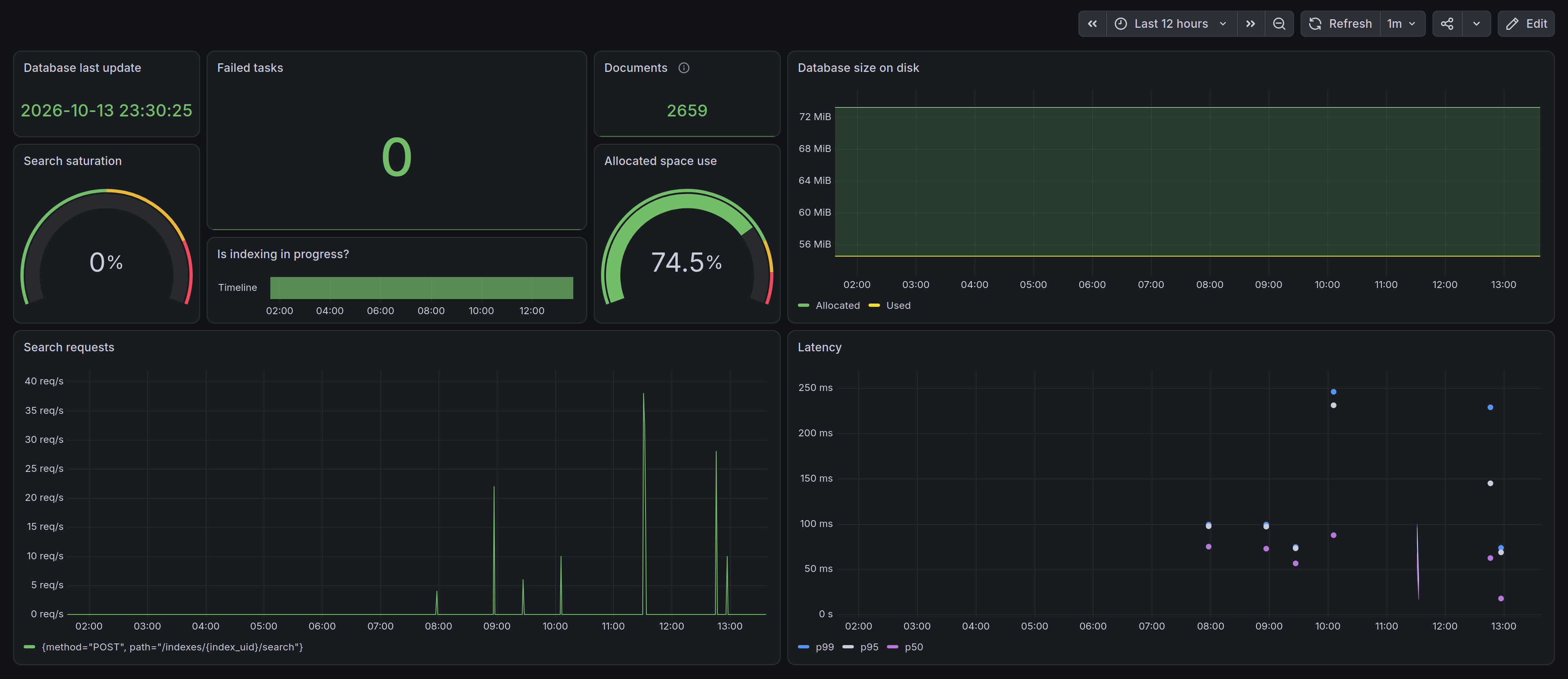Click the Refresh dashboard button
Viewport: 1568px width, 679px height.
pyautogui.click(x=1340, y=24)
